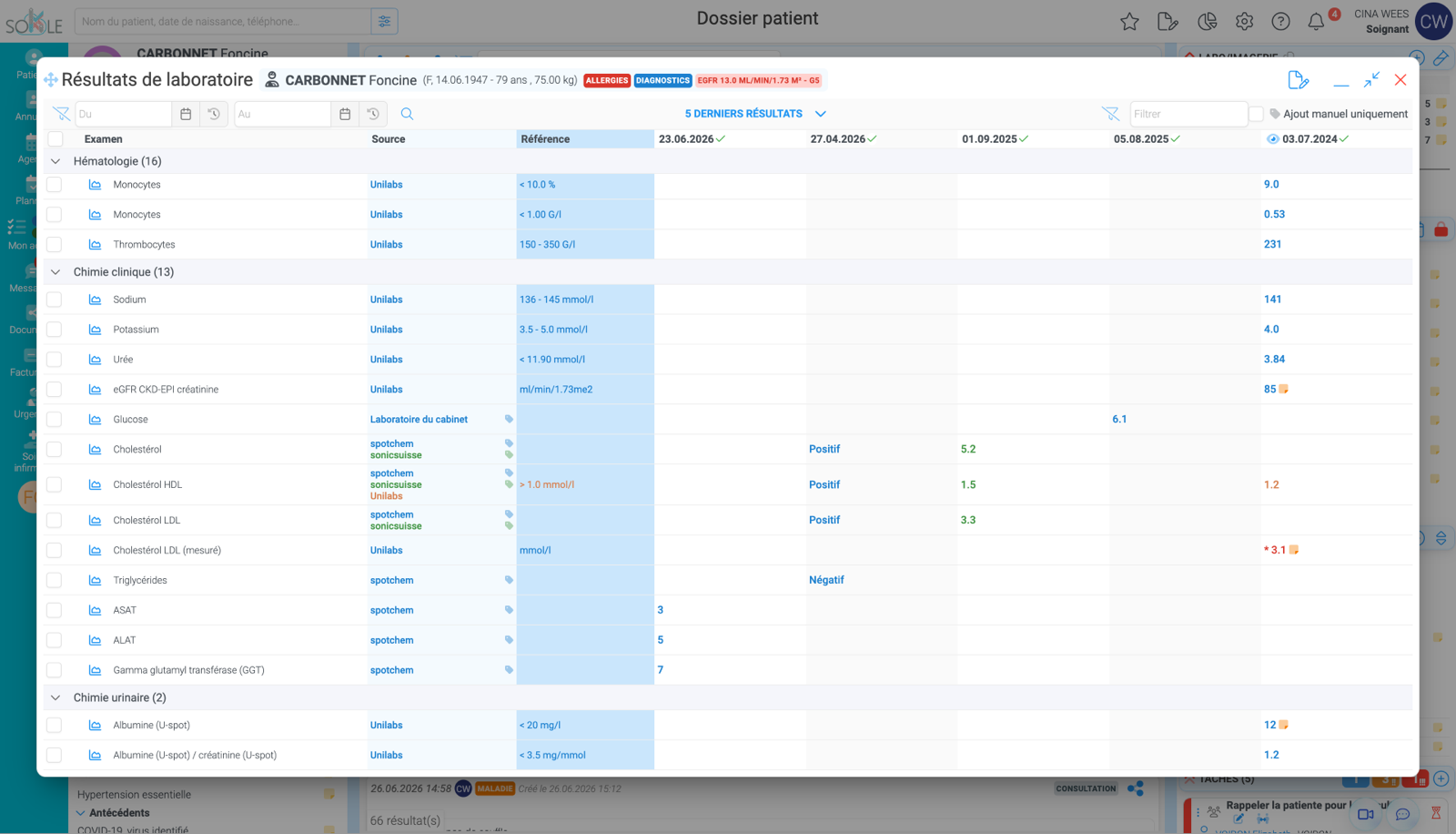Click the history clock beside the 'Du' field
1456x834 pixels.
214,114
